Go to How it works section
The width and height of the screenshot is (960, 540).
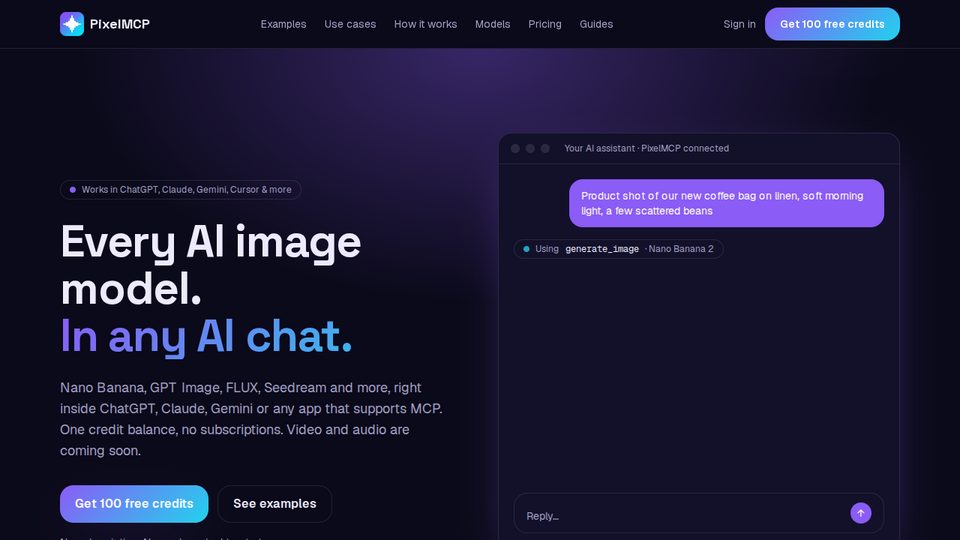coord(425,24)
